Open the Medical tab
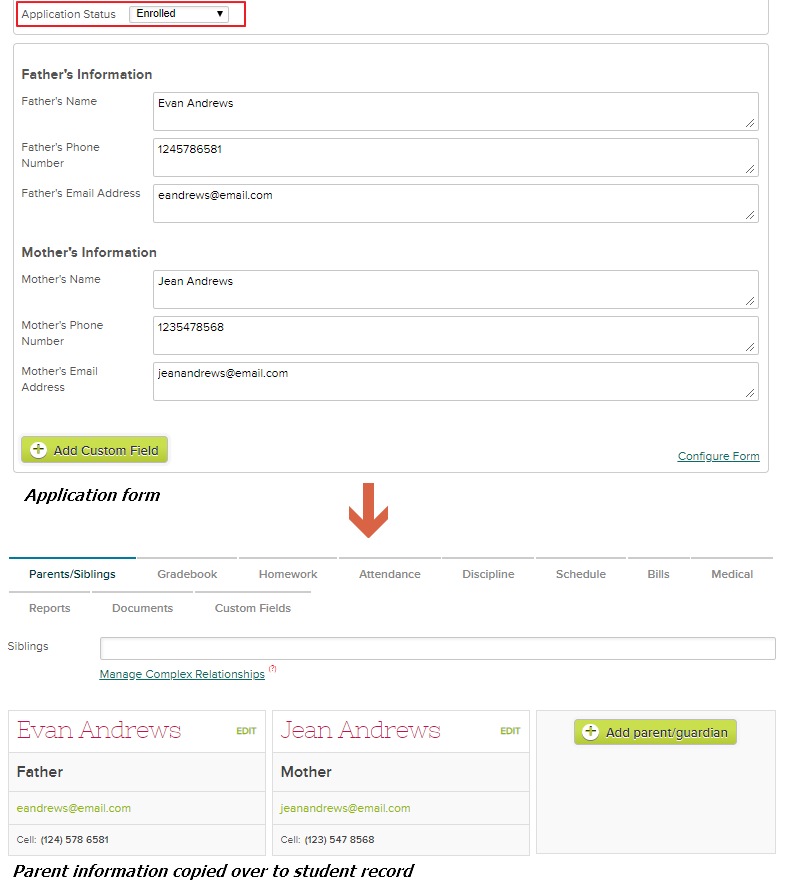The image size is (791, 896). (x=732, y=574)
